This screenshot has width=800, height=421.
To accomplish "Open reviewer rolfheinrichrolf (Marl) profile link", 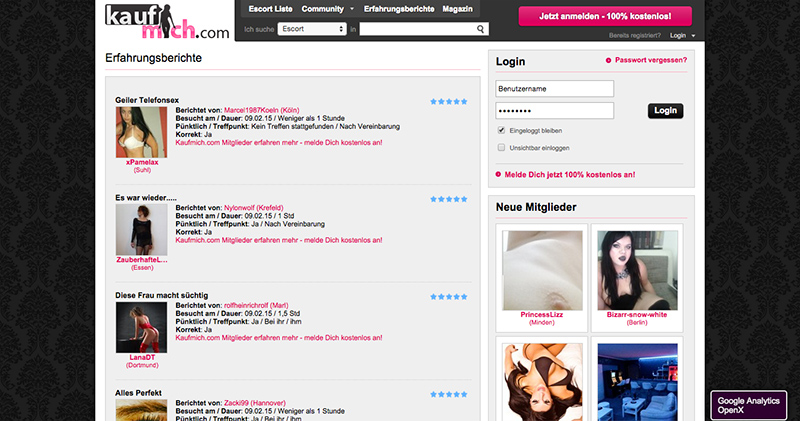I will pos(256,305).
